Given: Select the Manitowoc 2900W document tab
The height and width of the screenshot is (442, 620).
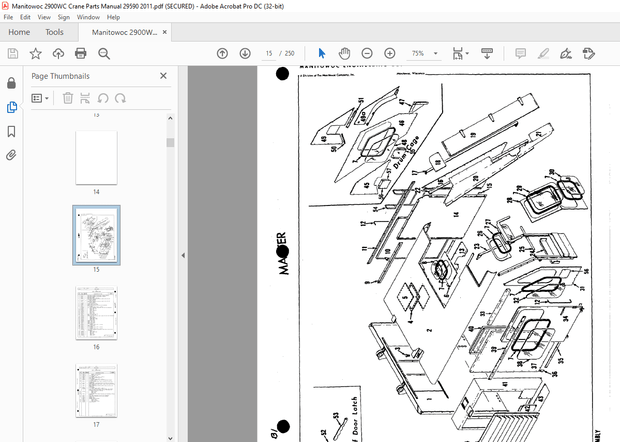Looking at the screenshot, I should tap(124, 32).
